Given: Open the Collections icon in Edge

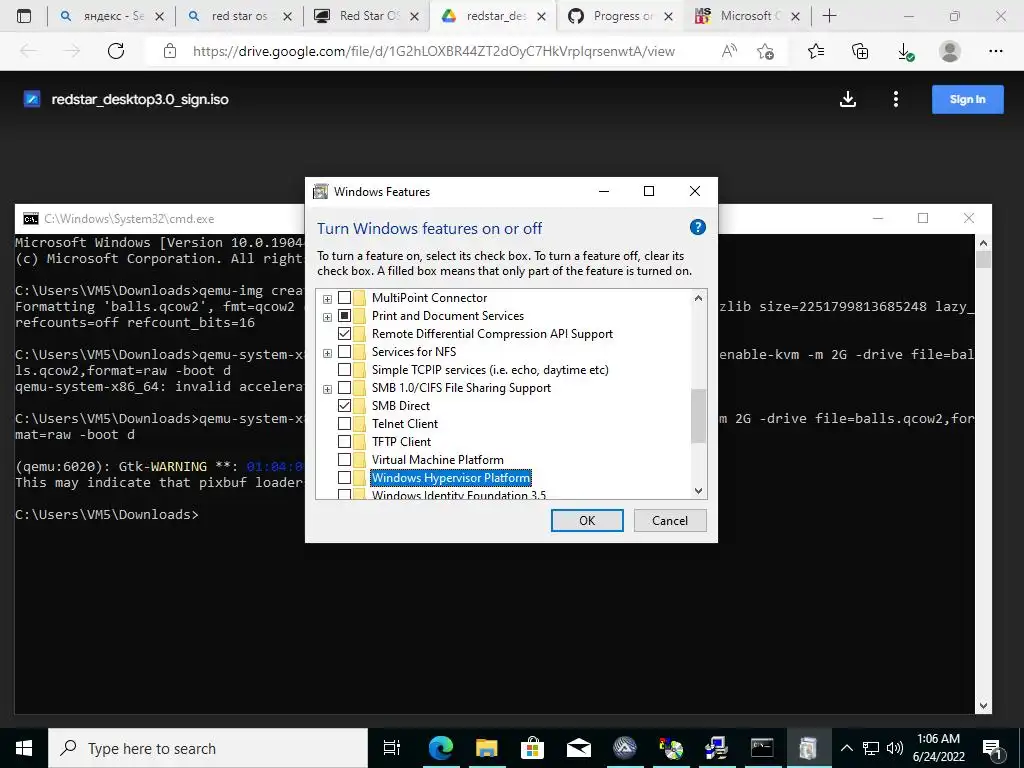Looking at the screenshot, I should click(860, 51).
